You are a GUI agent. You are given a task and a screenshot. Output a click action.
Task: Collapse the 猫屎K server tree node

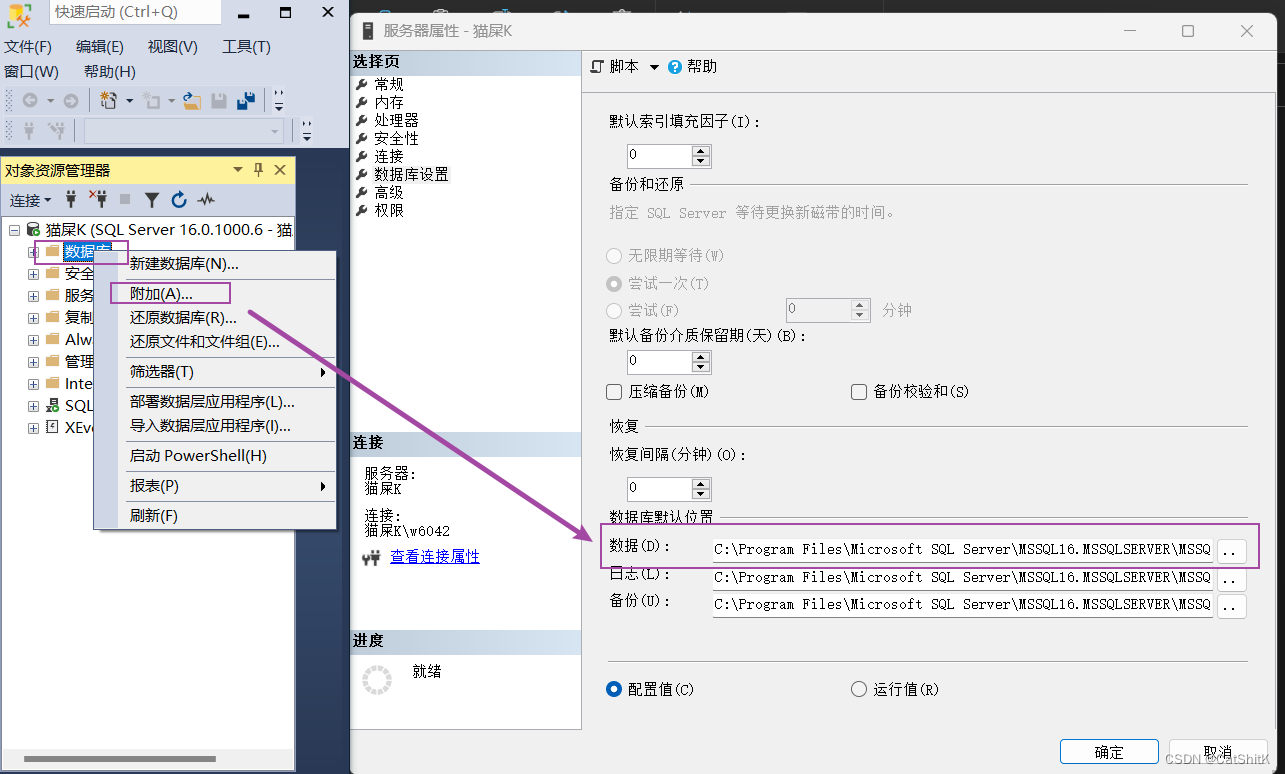(x=15, y=230)
